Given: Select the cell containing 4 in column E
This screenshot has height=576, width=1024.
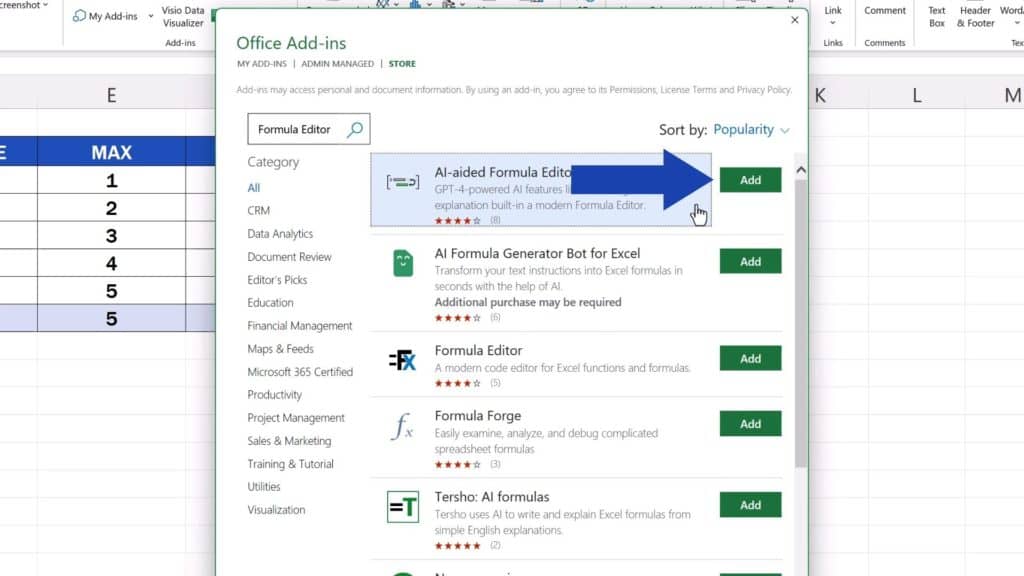Looking at the screenshot, I should [x=112, y=263].
